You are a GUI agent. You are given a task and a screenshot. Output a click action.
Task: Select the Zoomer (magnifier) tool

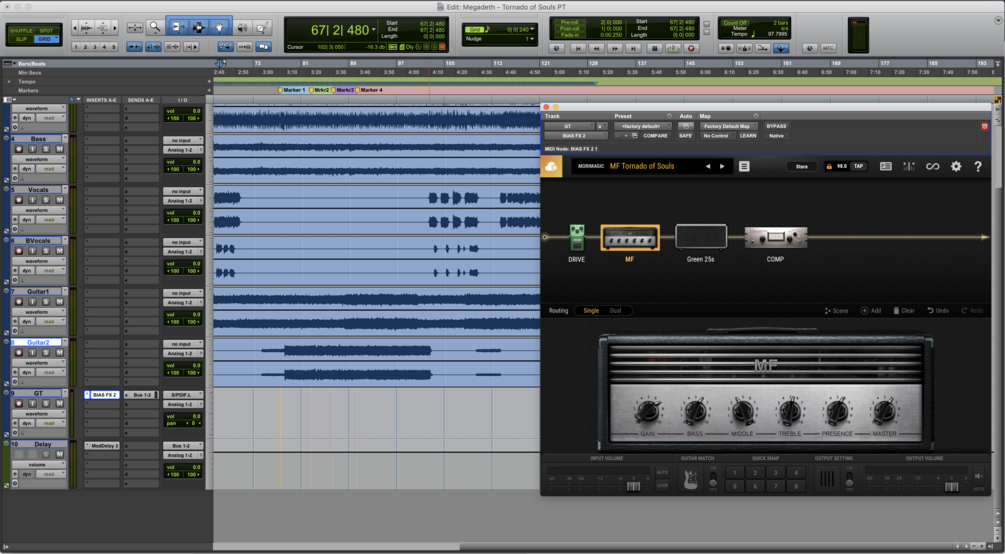click(154, 28)
